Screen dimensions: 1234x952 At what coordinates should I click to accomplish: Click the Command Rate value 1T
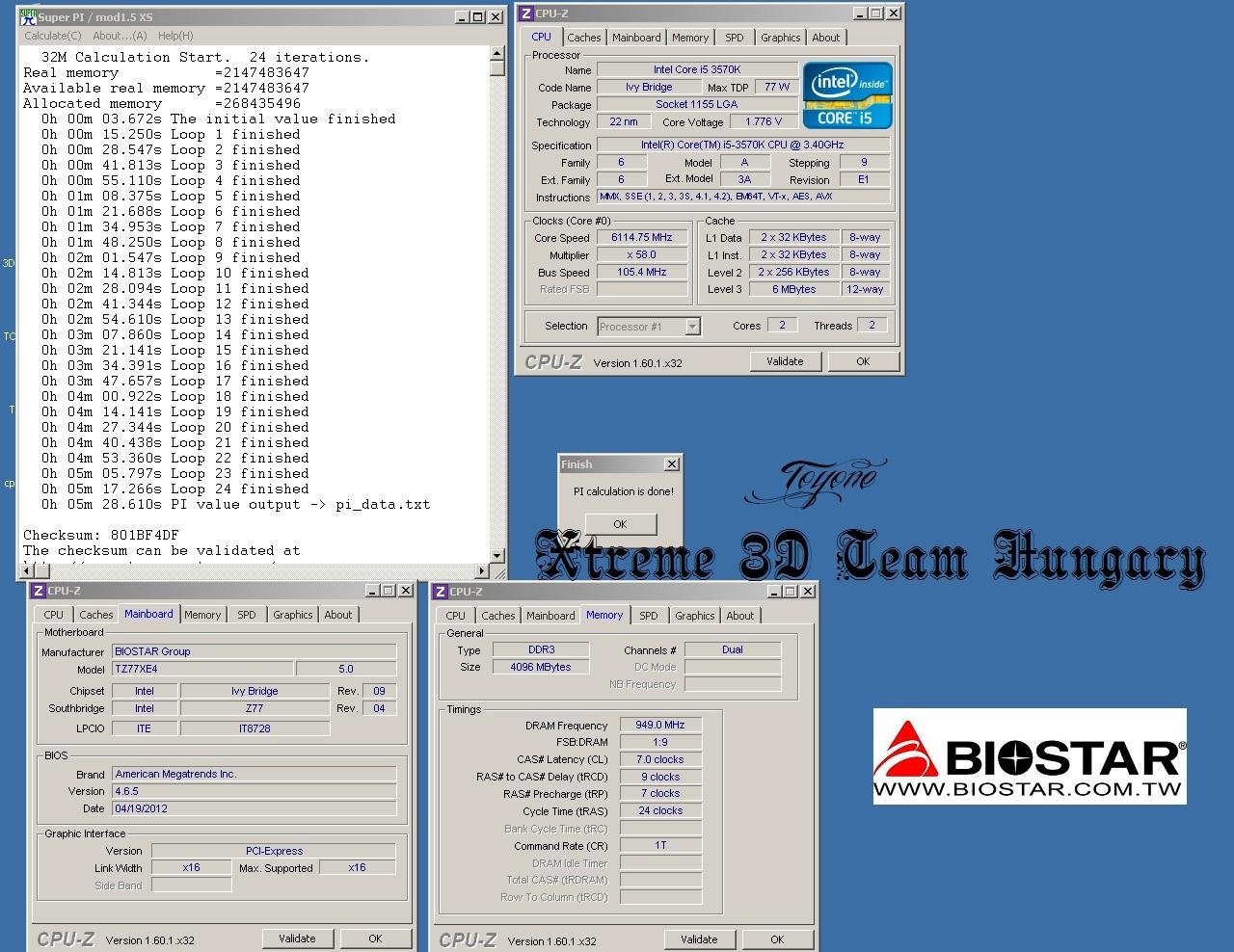660,845
